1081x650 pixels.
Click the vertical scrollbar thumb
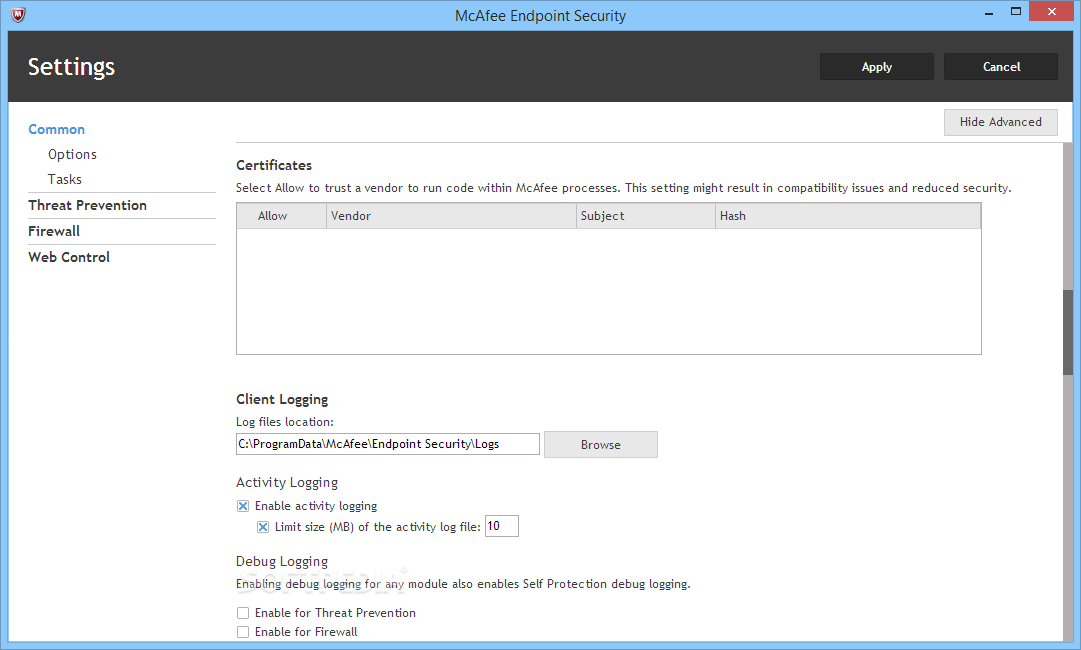tap(1068, 332)
